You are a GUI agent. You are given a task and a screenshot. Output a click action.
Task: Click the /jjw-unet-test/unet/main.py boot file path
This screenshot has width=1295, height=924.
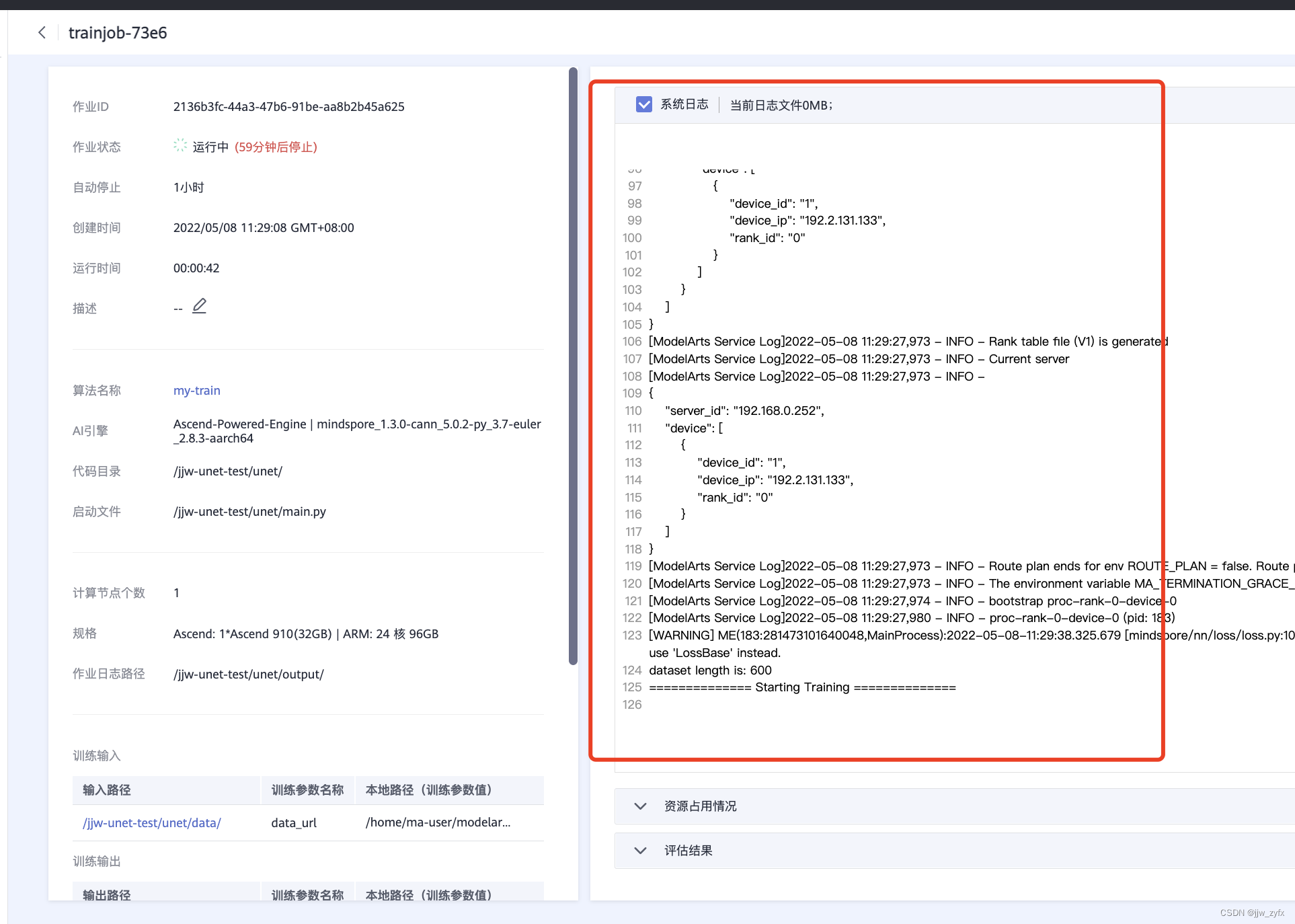click(x=249, y=511)
